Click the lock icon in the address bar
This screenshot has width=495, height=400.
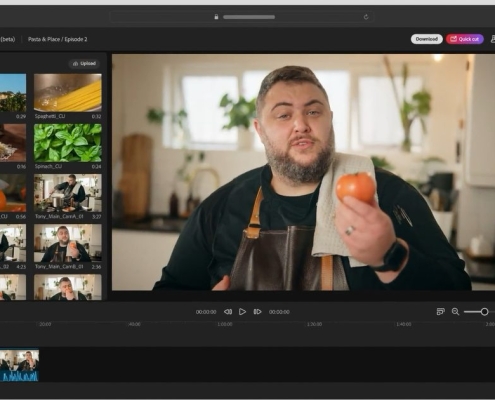(x=216, y=17)
